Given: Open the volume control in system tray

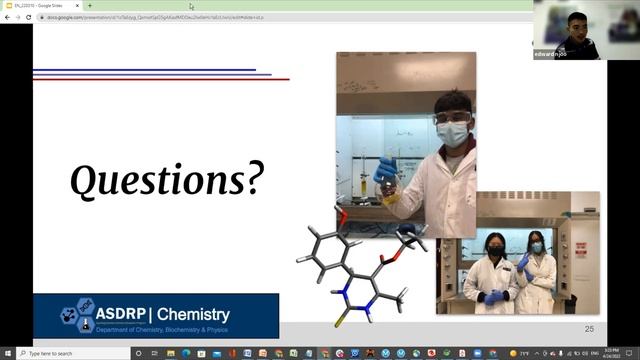Looking at the screenshot, I should click(585, 353).
